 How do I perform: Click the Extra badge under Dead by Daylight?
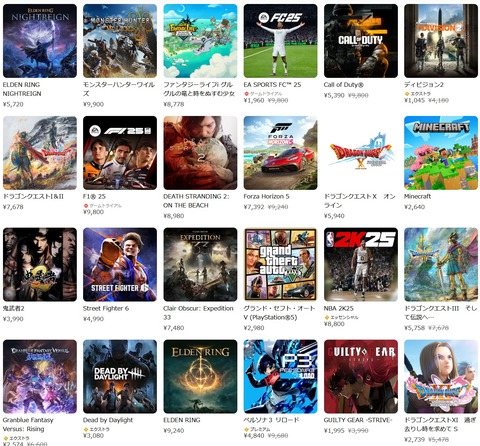point(96,429)
